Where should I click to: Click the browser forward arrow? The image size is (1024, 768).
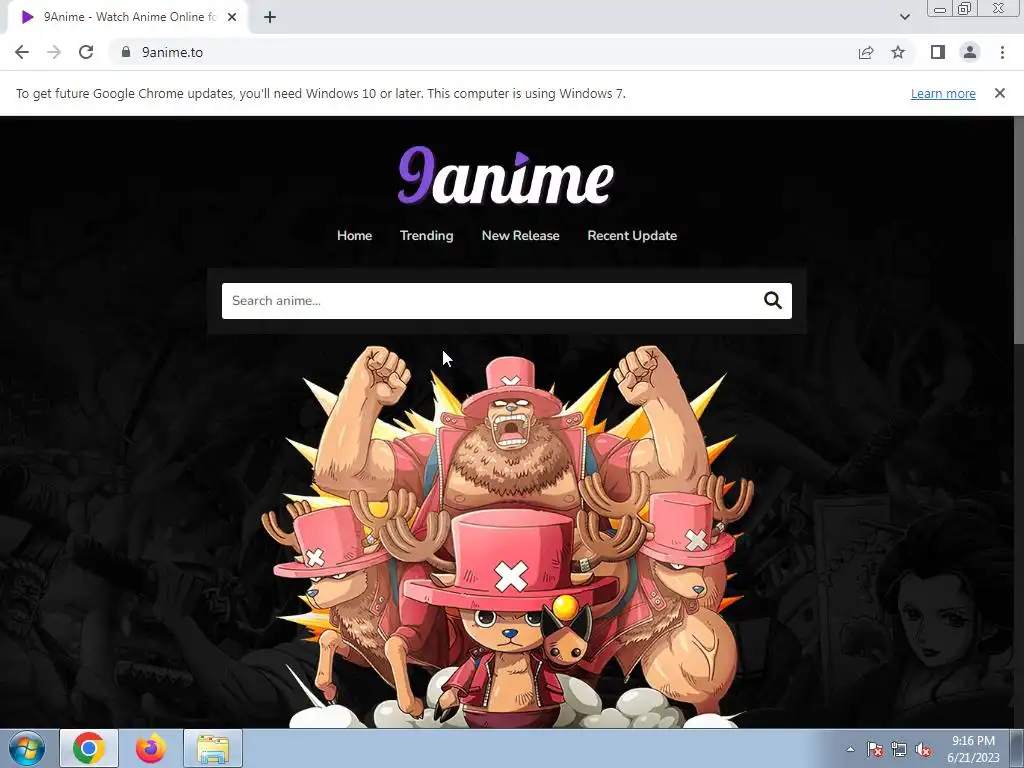coord(54,52)
